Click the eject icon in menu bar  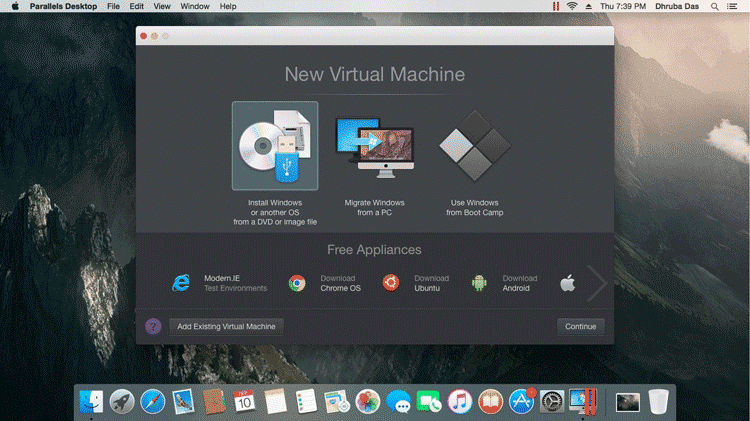588,6
